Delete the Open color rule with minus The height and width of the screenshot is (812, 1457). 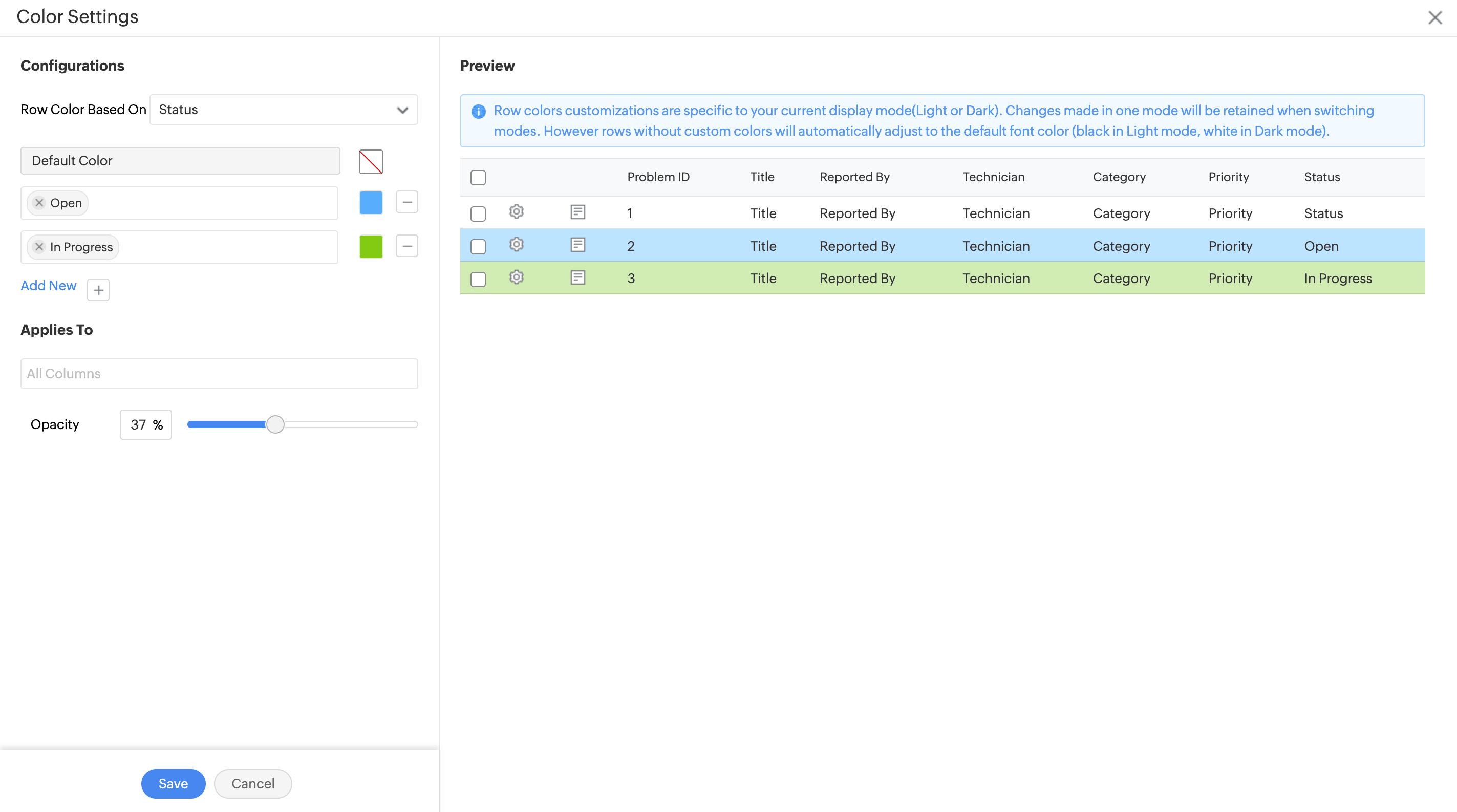[x=406, y=202]
